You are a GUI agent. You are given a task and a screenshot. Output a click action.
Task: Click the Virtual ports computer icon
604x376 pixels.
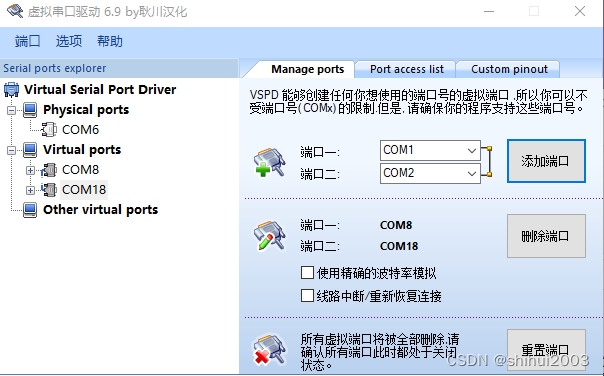click(x=30, y=149)
